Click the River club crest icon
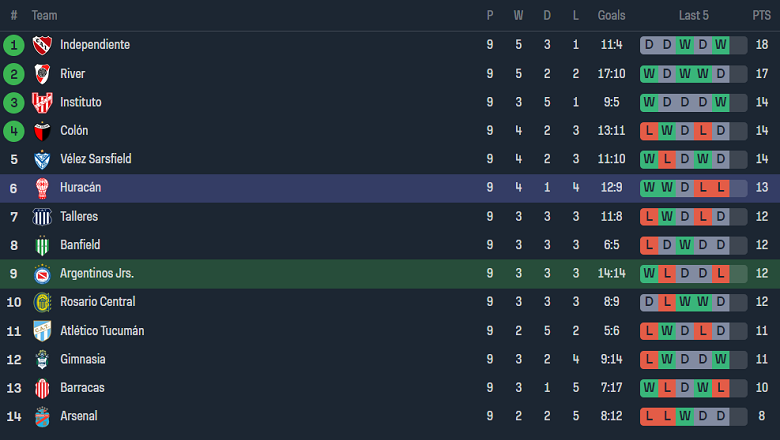 point(42,74)
